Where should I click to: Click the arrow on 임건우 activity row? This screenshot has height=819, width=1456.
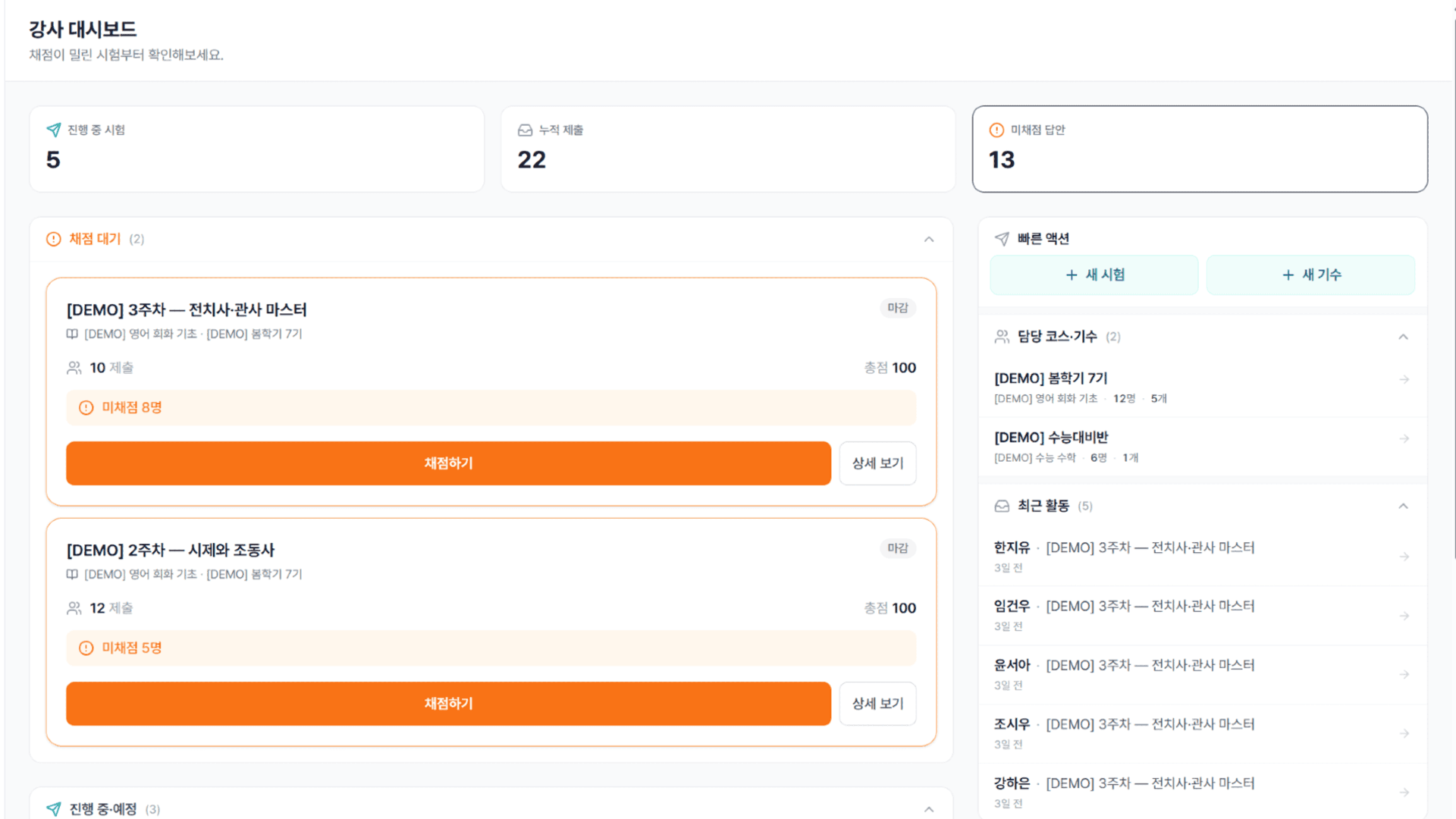(x=1404, y=616)
